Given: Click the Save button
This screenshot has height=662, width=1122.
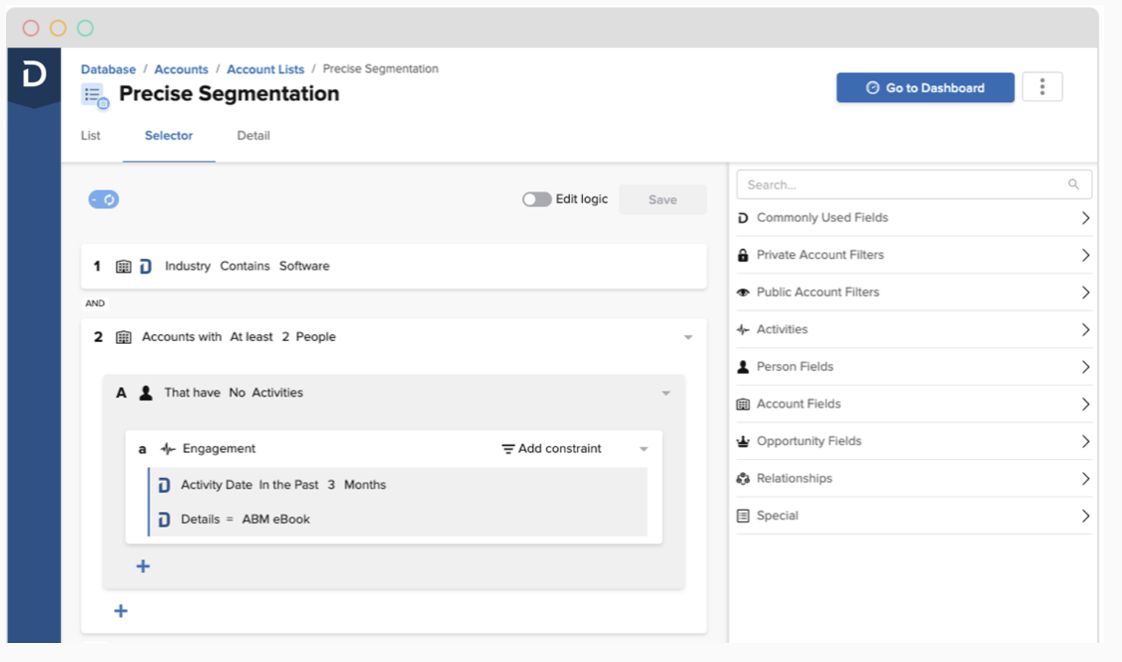Looking at the screenshot, I should (662, 200).
